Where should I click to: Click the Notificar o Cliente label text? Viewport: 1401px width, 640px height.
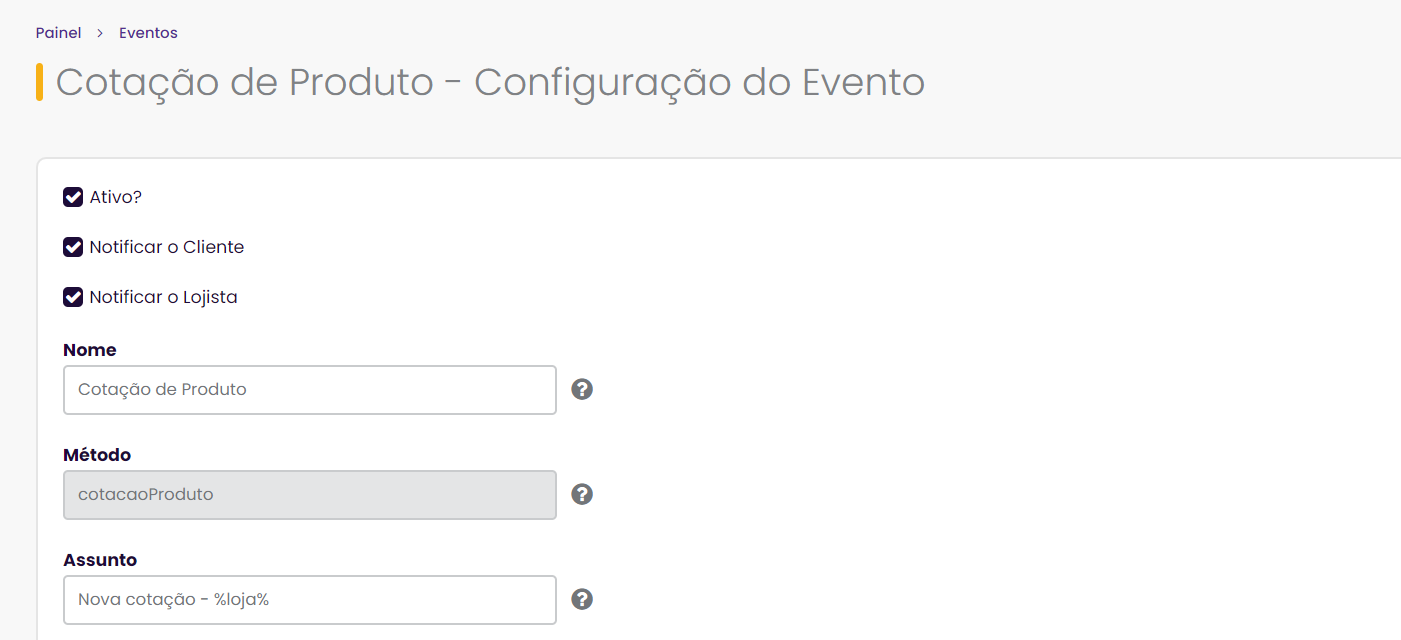(x=167, y=247)
